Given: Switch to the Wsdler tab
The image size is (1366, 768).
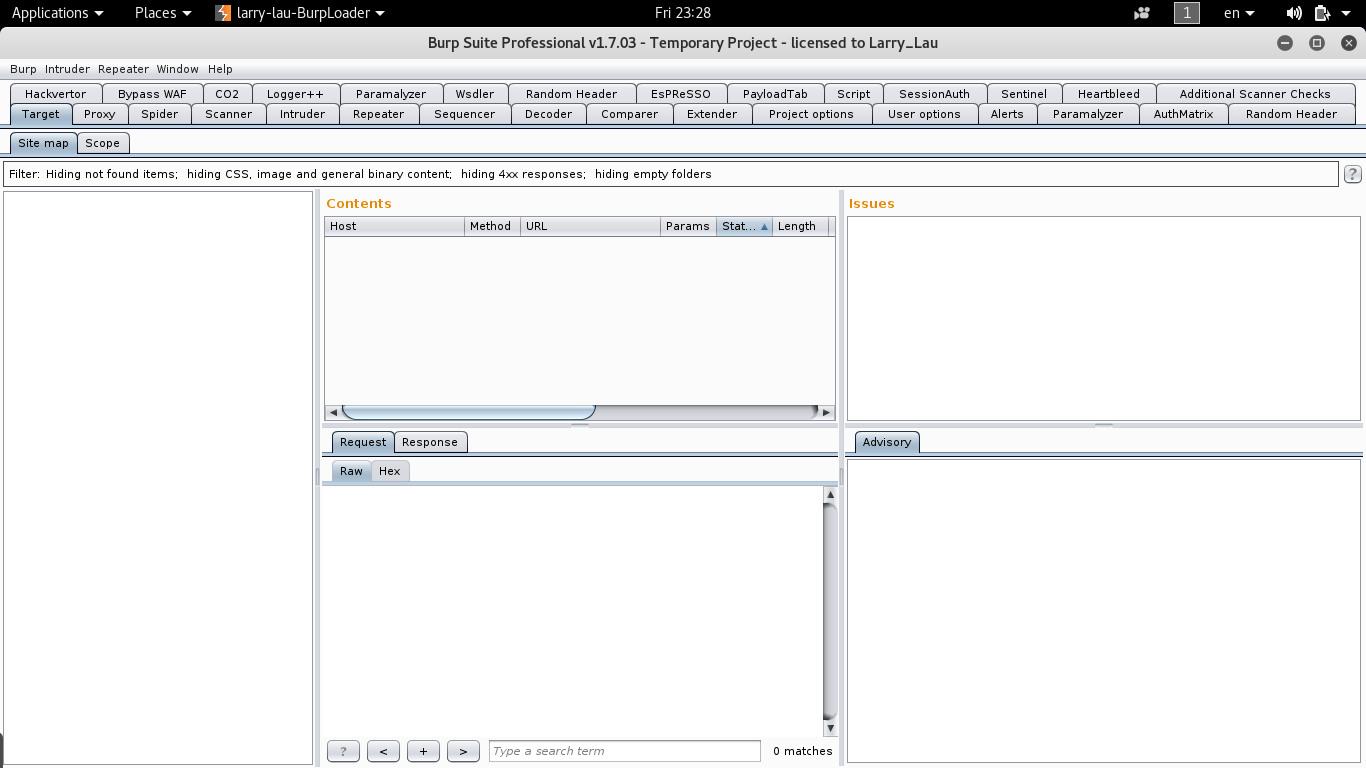Looking at the screenshot, I should click(x=475, y=94).
